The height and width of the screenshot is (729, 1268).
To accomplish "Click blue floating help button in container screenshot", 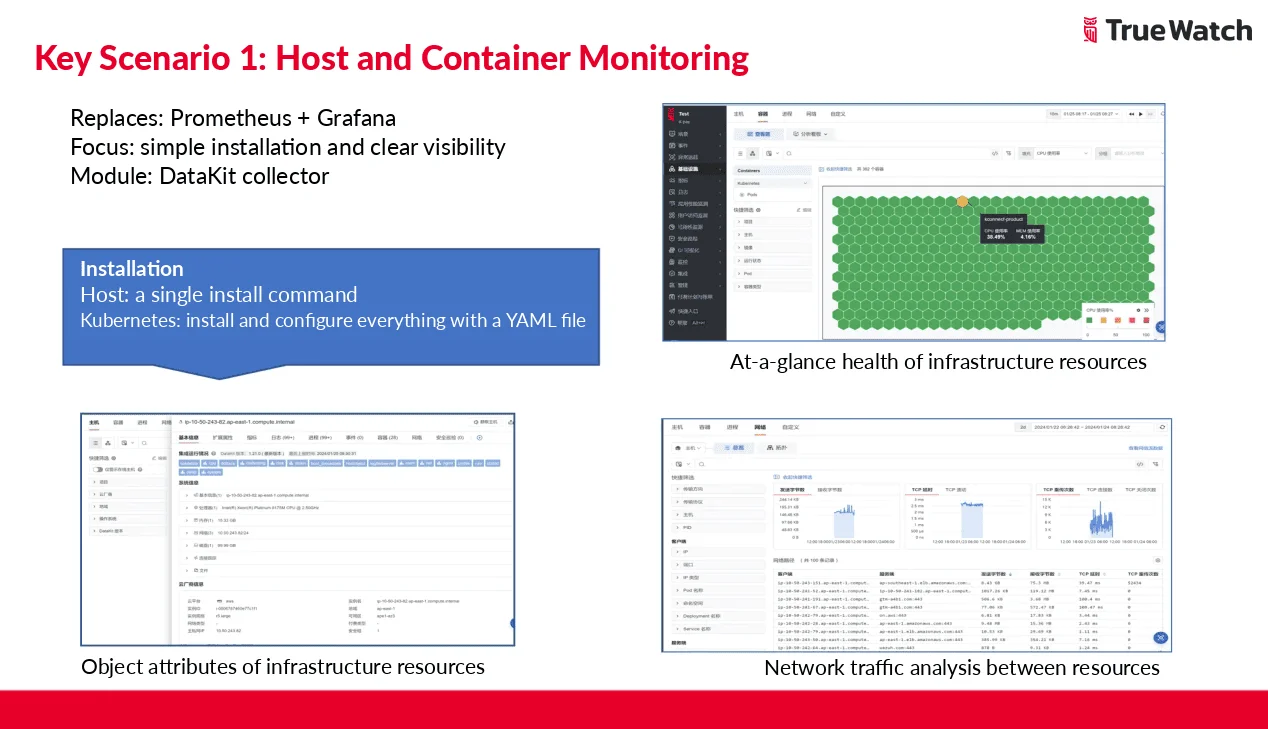I will tap(1161, 327).
